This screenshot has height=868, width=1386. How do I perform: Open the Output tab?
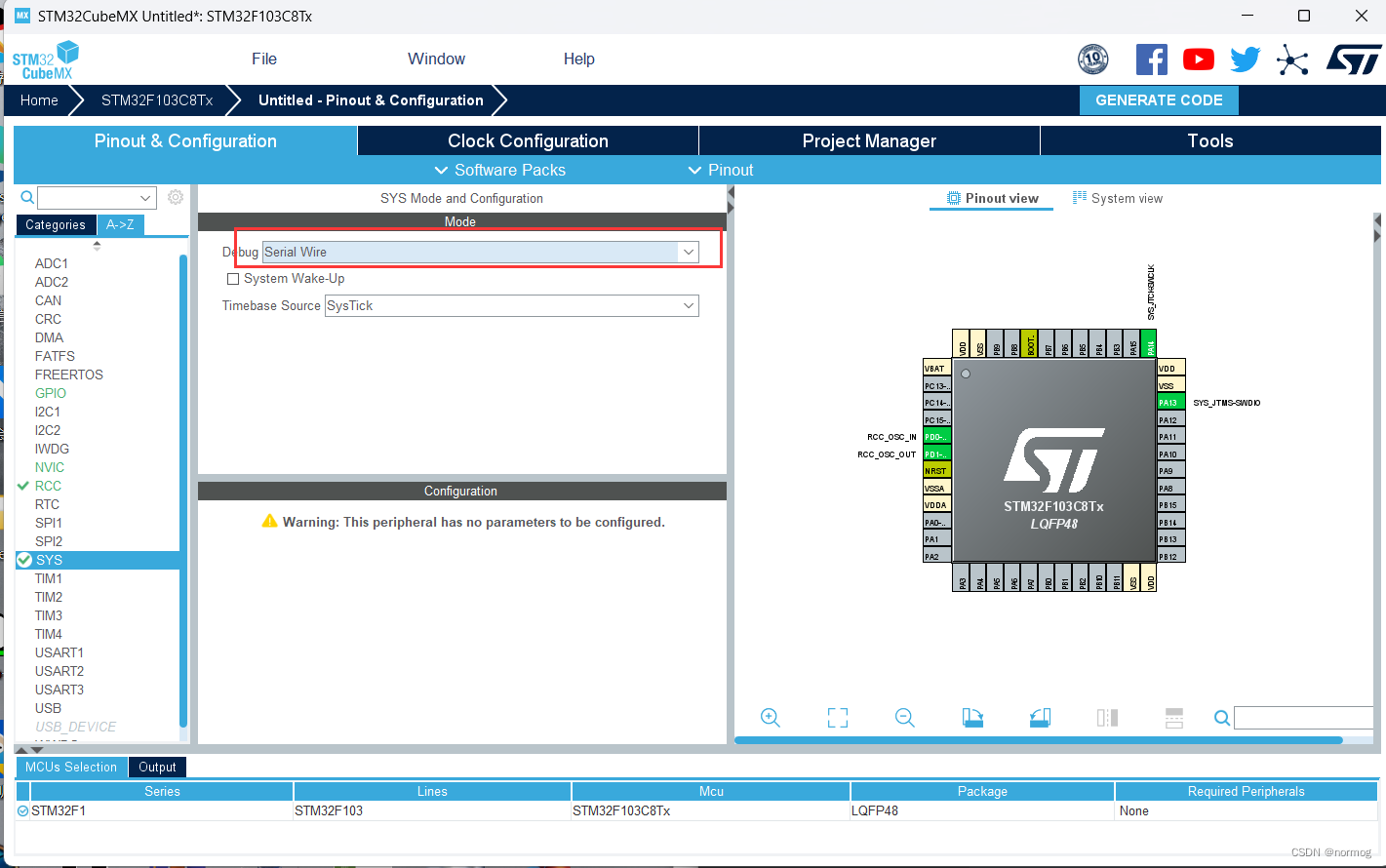click(157, 768)
